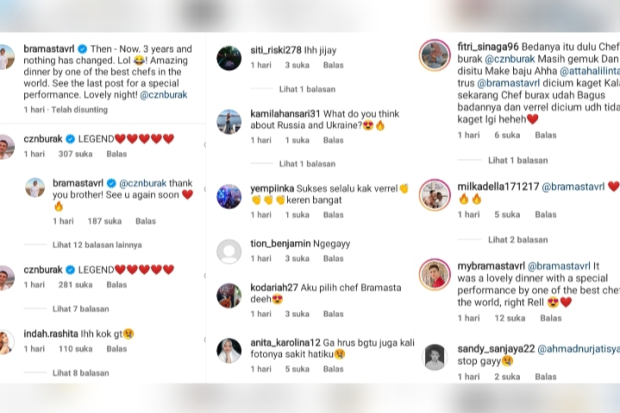Open the @attahalilintar mention link
This screenshot has width=620, height=413.
590,71
